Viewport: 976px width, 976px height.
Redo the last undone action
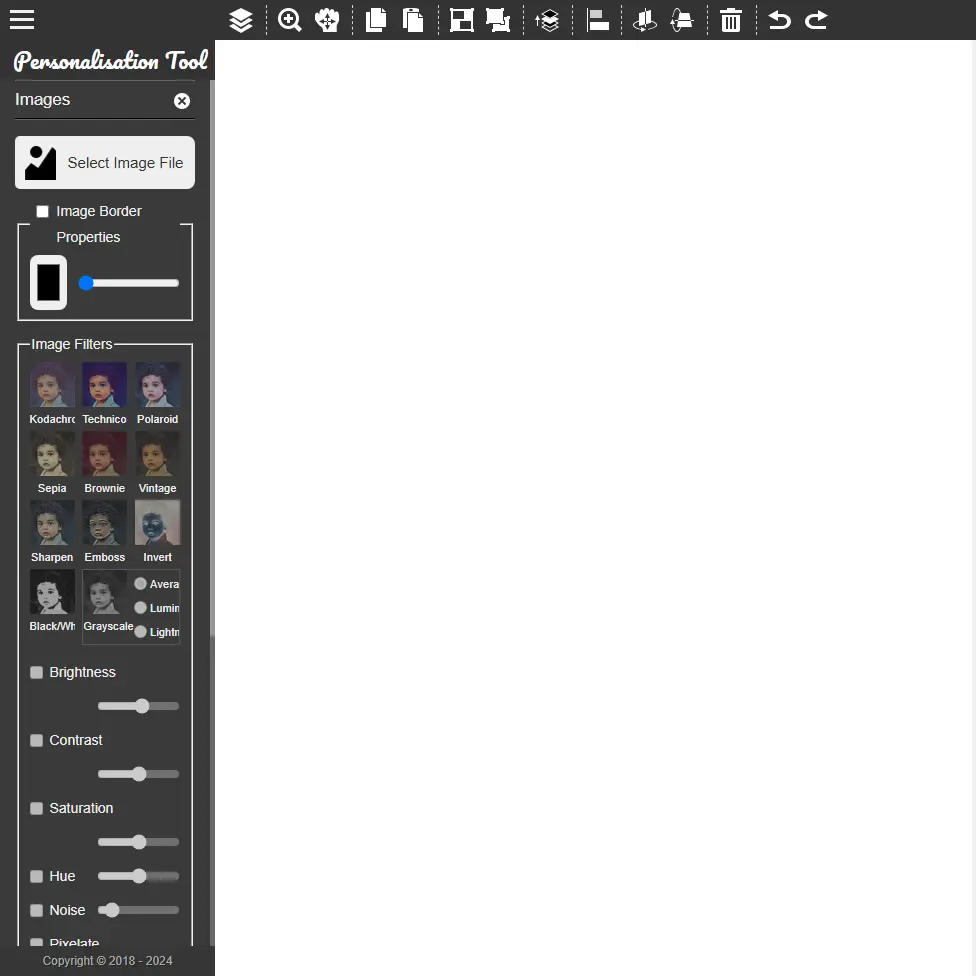[815, 20]
